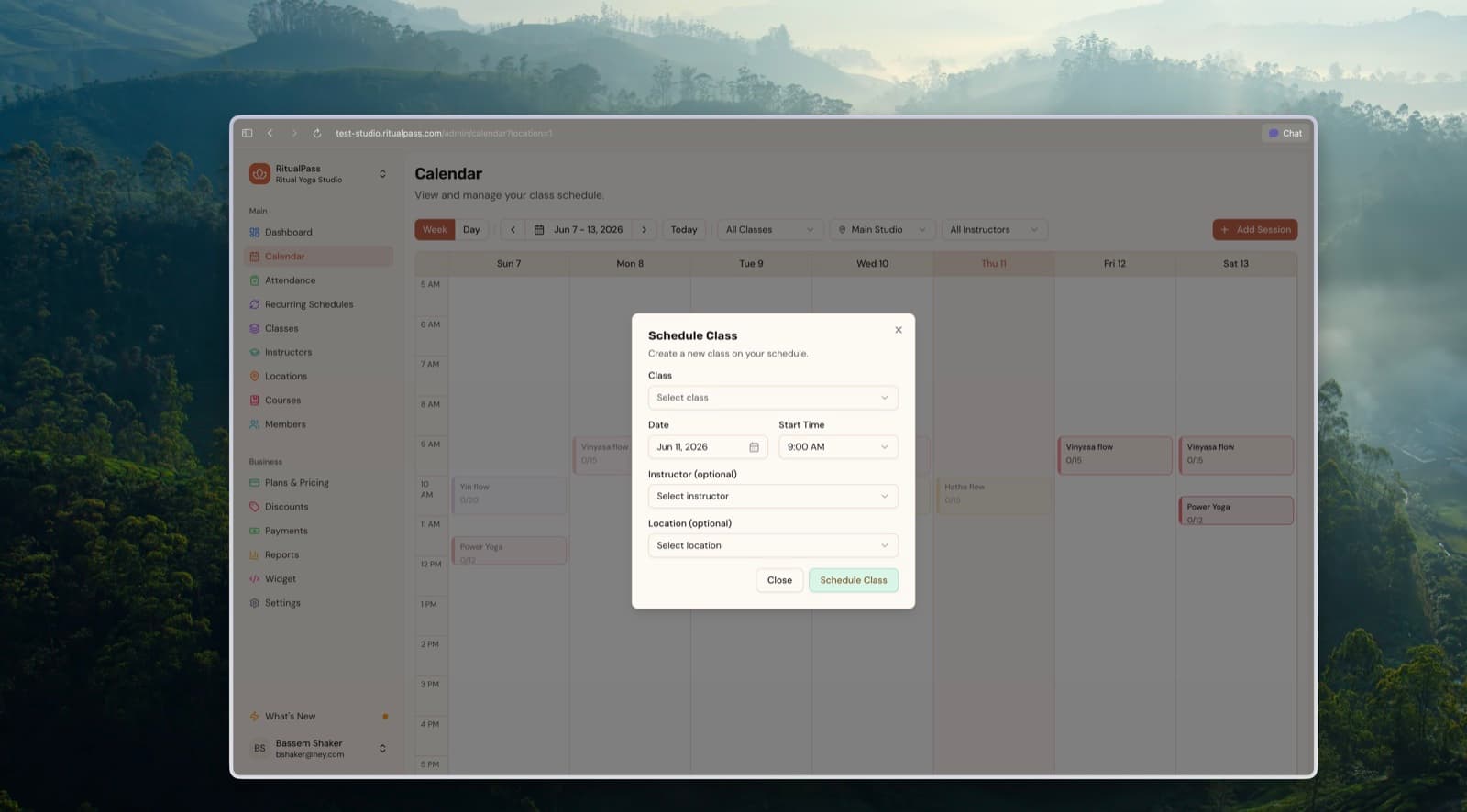The image size is (1467, 812).
Task: Open the Hatha flow class on Thursday
Action: pos(994,495)
